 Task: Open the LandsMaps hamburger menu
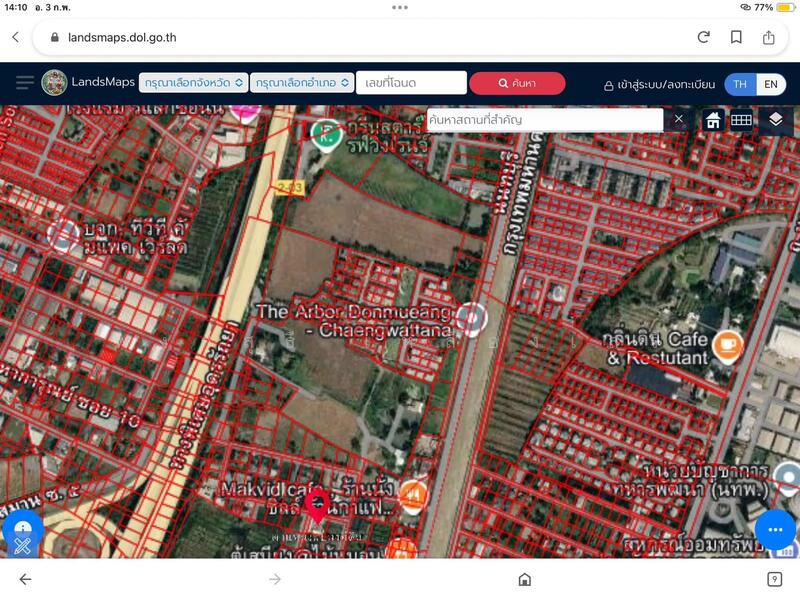pyautogui.click(x=22, y=83)
